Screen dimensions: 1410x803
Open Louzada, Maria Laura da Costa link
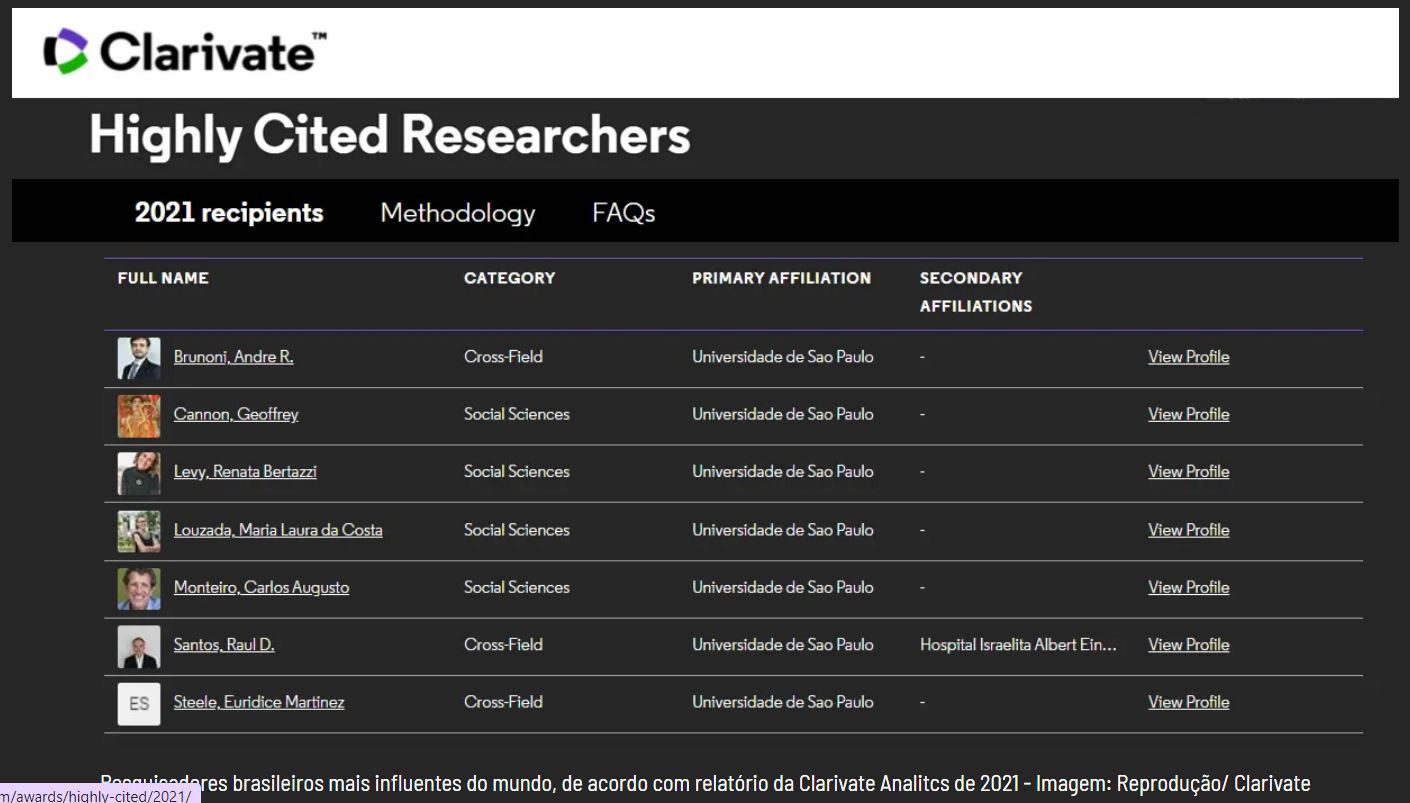pyautogui.click(x=278, y=530)
